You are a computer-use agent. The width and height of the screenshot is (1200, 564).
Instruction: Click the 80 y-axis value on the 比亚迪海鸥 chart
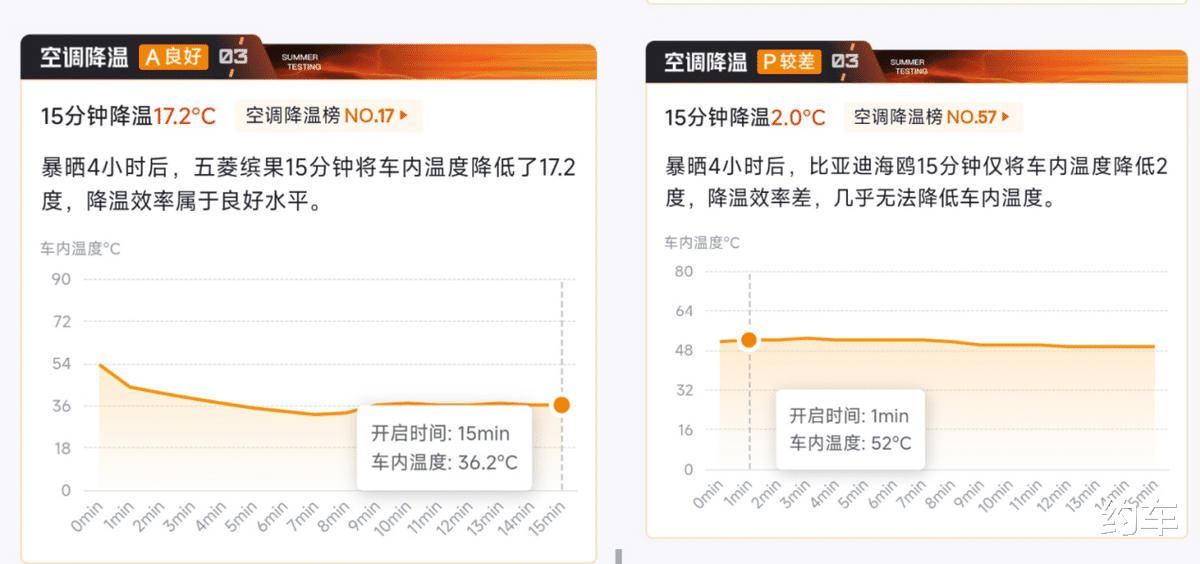coord(684,271)
